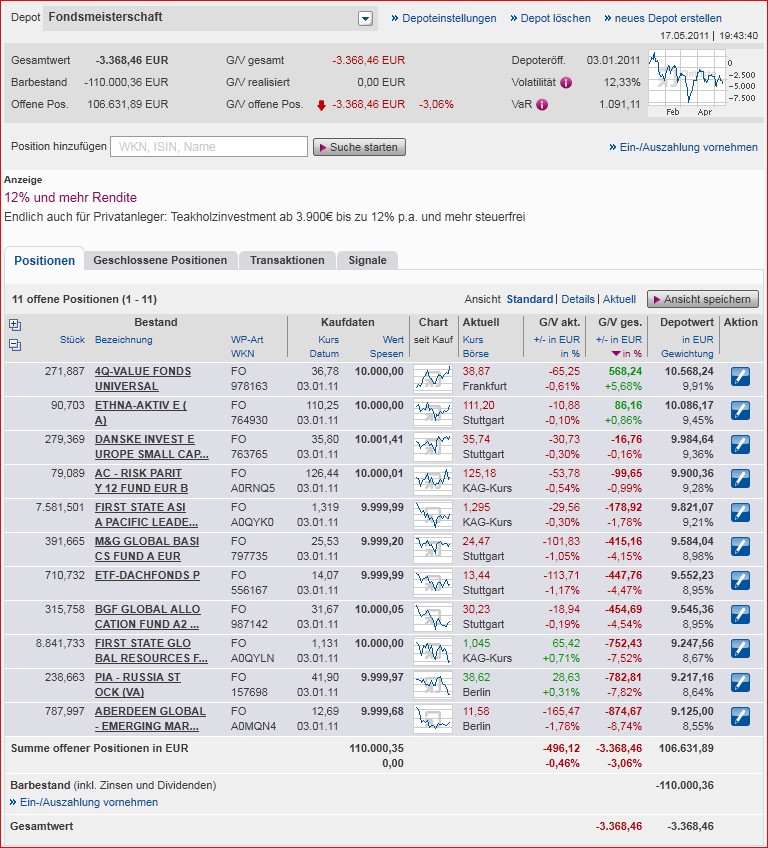This screenshot has width=768, height=848.
Task: Open the ETF-DACHFONDS P mini chart
Action: coord(433,583)
